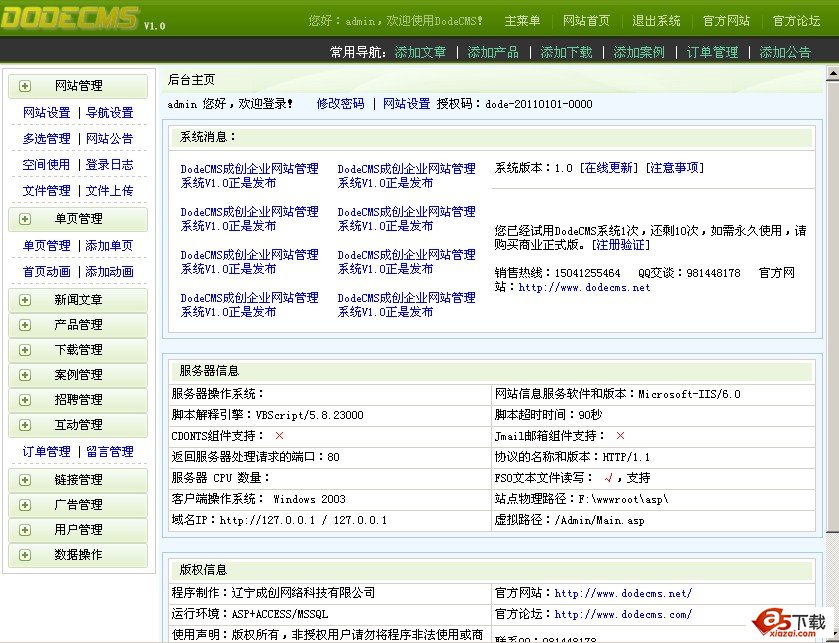Open the 添加文章 shortcut link
The width and height of the screenshot is (839, 643).
coord(420,52)
